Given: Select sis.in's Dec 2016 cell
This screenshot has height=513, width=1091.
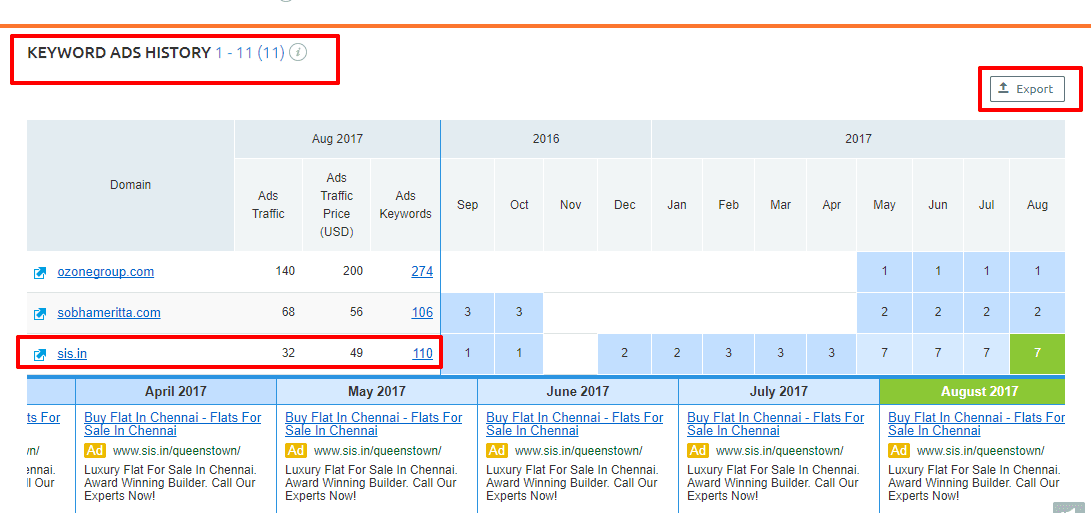Looking at the screenshot, I should pyautogui.click(x=624, y=354).
